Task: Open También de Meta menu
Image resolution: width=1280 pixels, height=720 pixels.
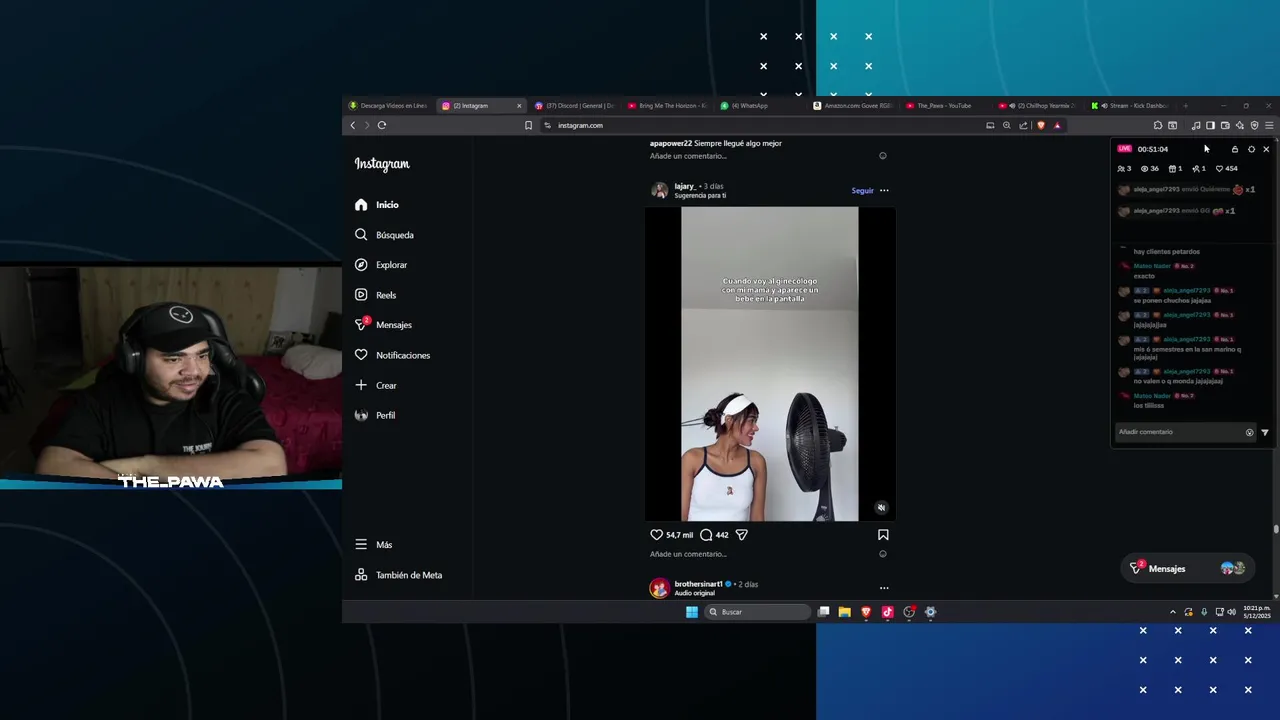Action: (398, 575)
